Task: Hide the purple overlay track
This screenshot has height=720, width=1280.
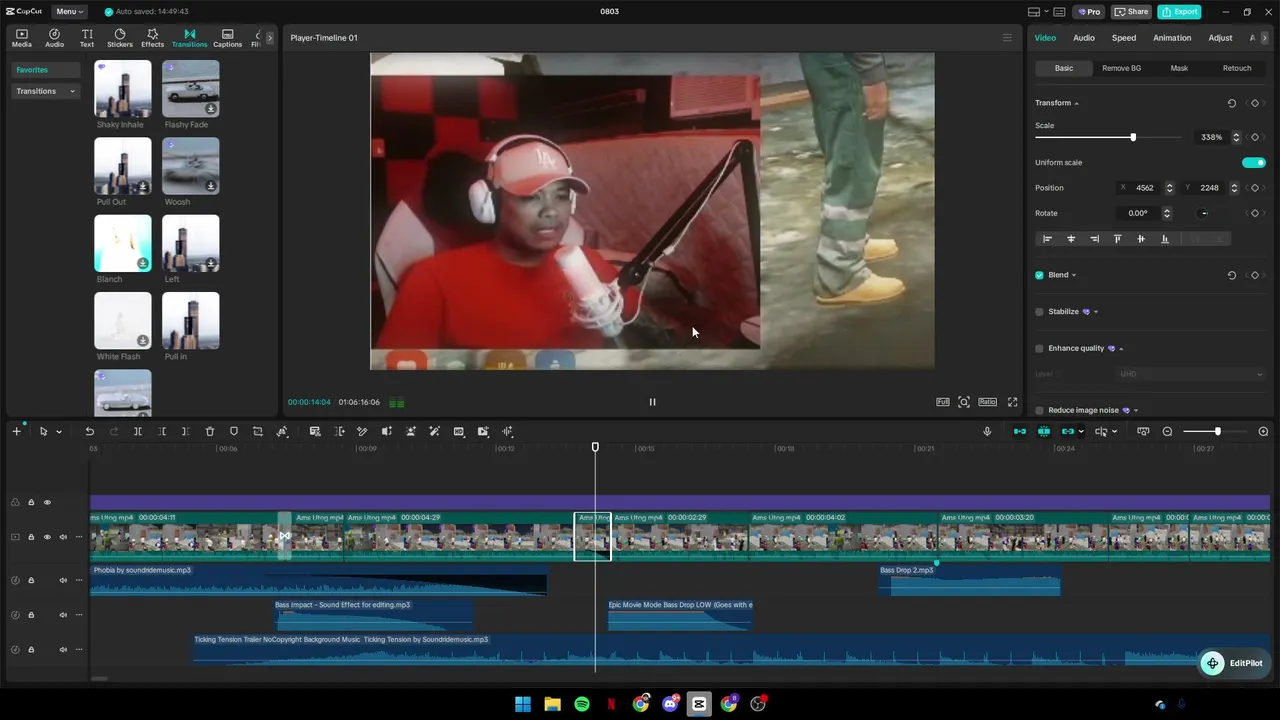Action: 47,502
